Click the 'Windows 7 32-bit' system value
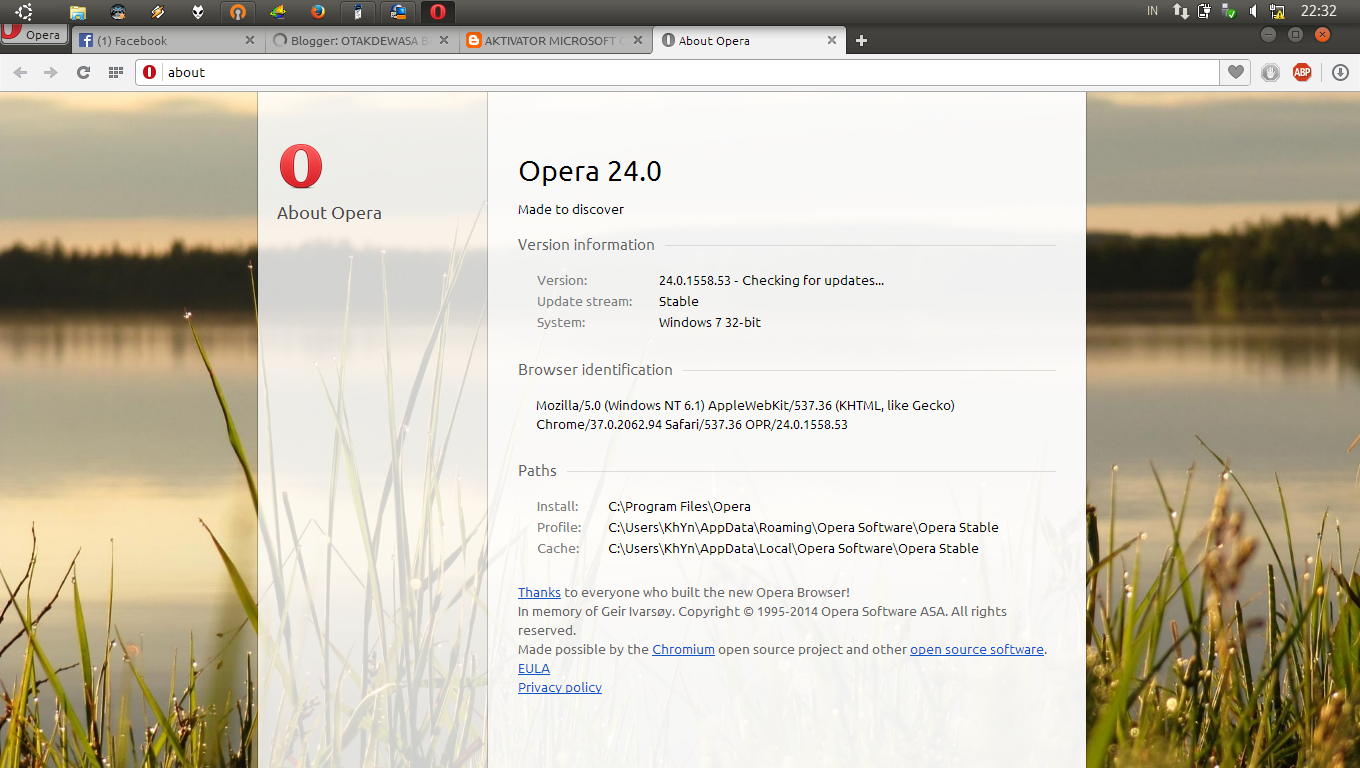Image resolution: width=1360 pixels, height=768 pixels. [x=710, y=322]
